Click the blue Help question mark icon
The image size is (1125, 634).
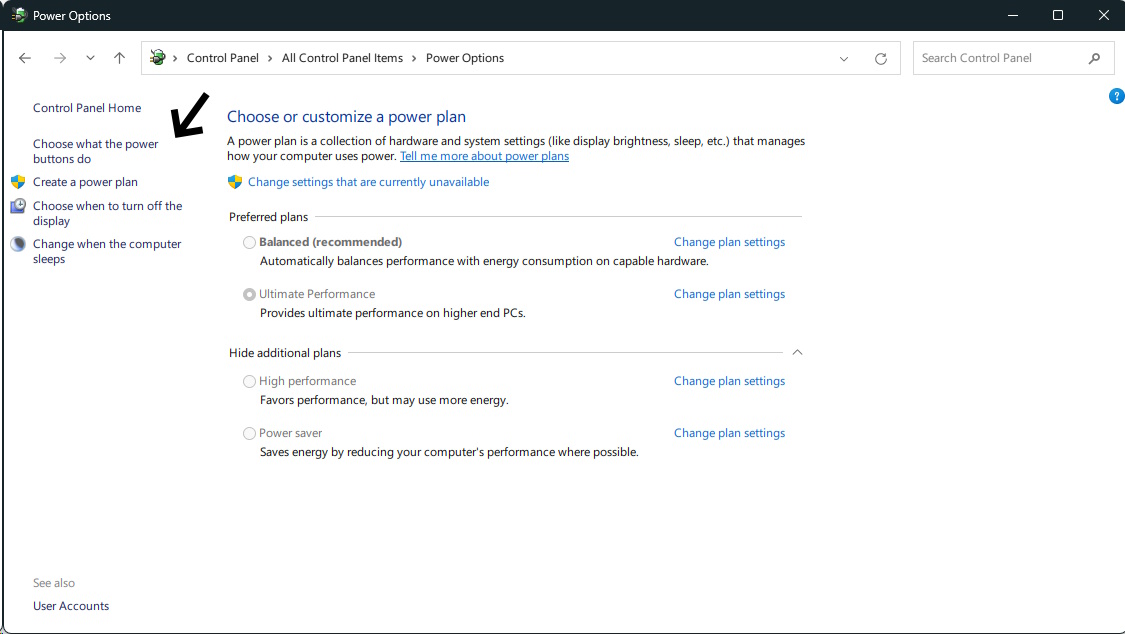1117,96
